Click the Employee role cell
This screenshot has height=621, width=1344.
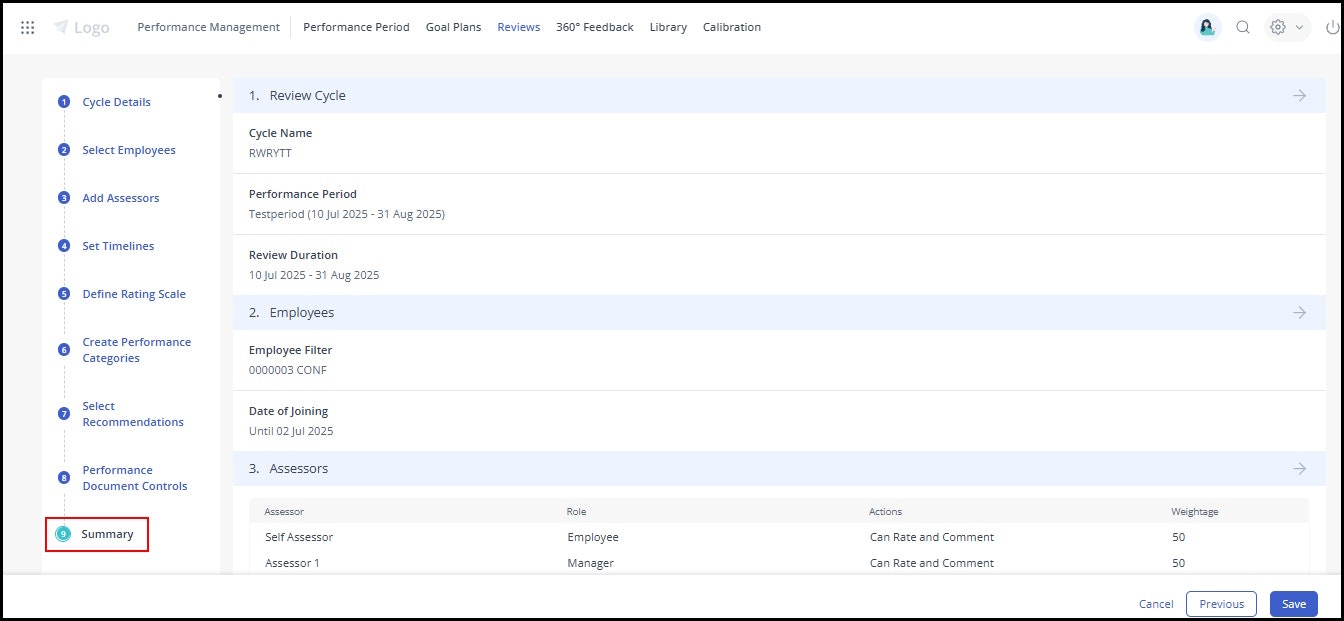(593, 537)
